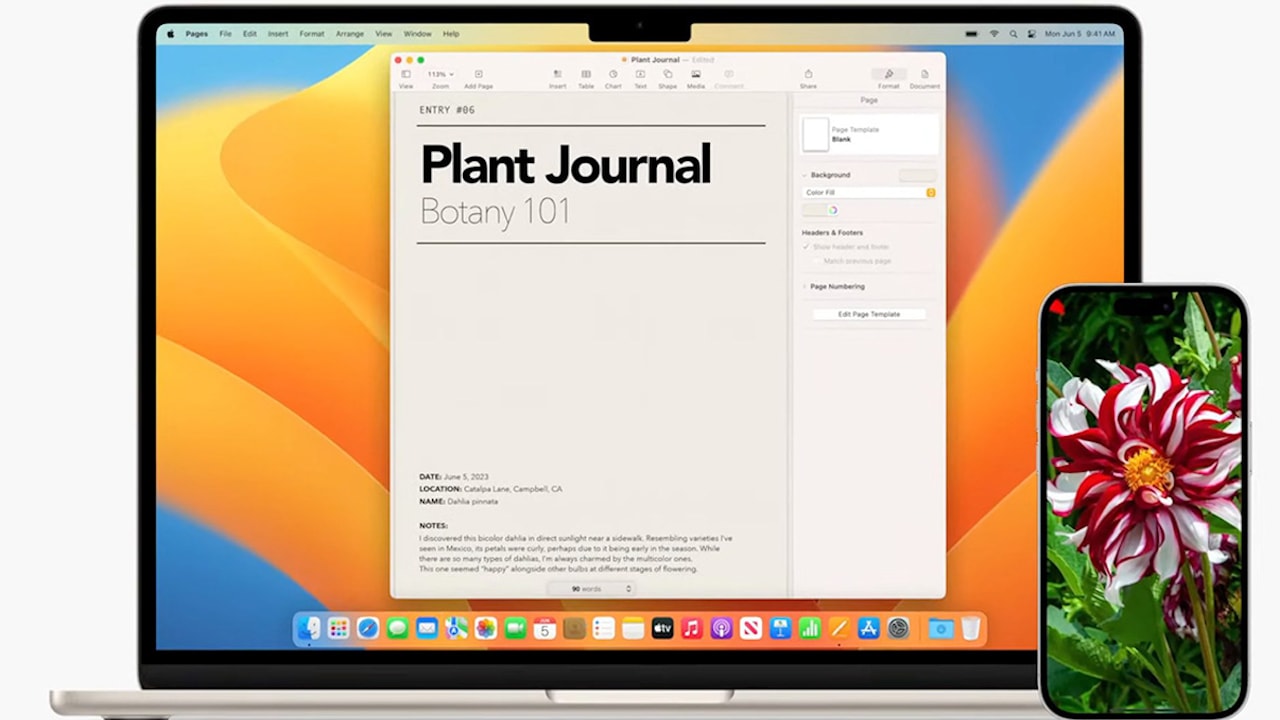
Task: Open Finder from the Dock
Action: pyautogui.click(x=308, y=628)
